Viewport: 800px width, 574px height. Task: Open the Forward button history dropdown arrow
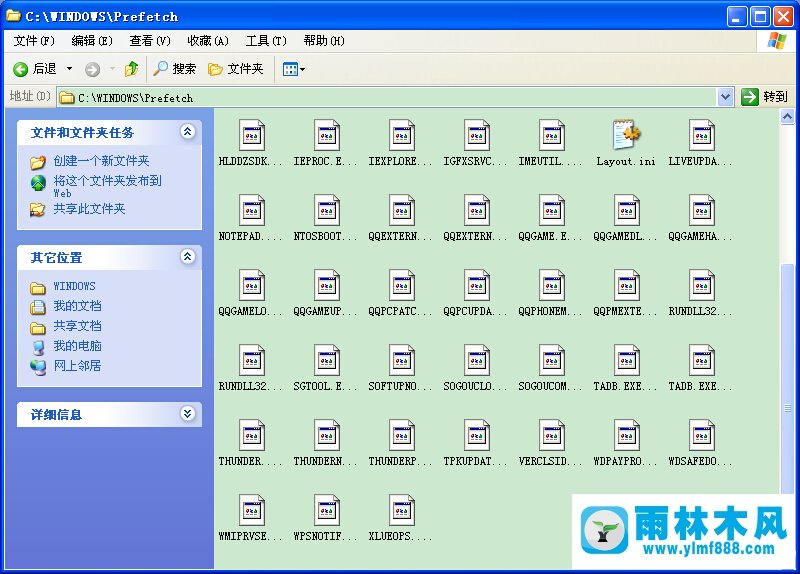click(x=112, y=69)
